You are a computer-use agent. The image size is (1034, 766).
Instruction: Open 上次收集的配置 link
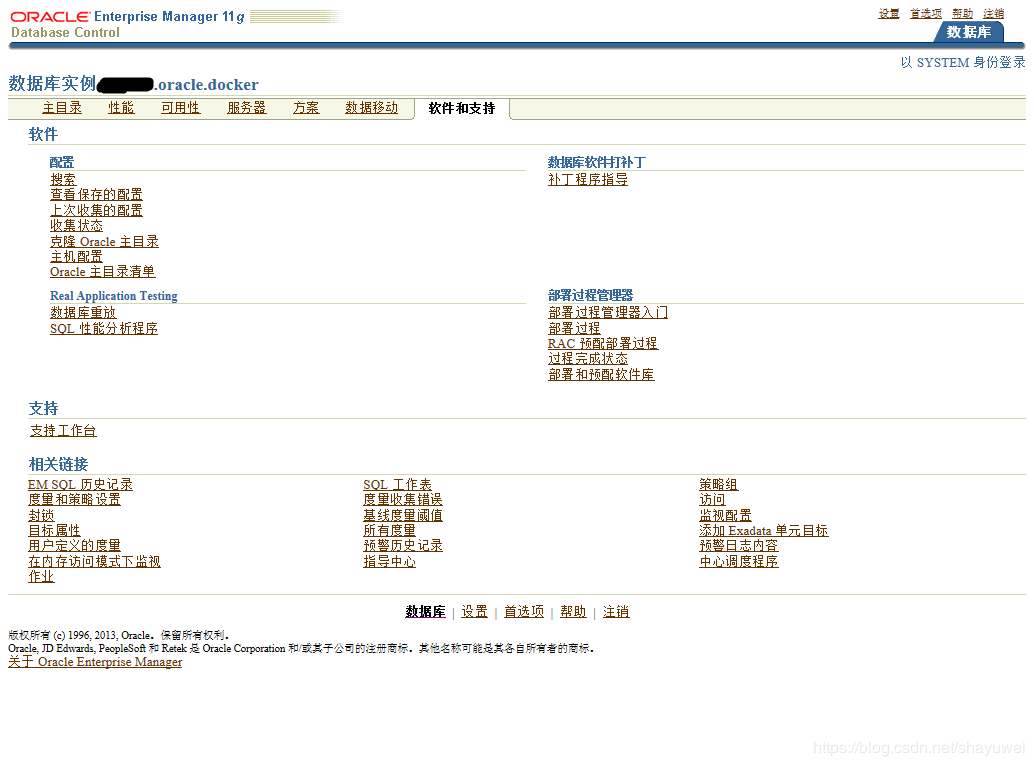pos(96,210)
